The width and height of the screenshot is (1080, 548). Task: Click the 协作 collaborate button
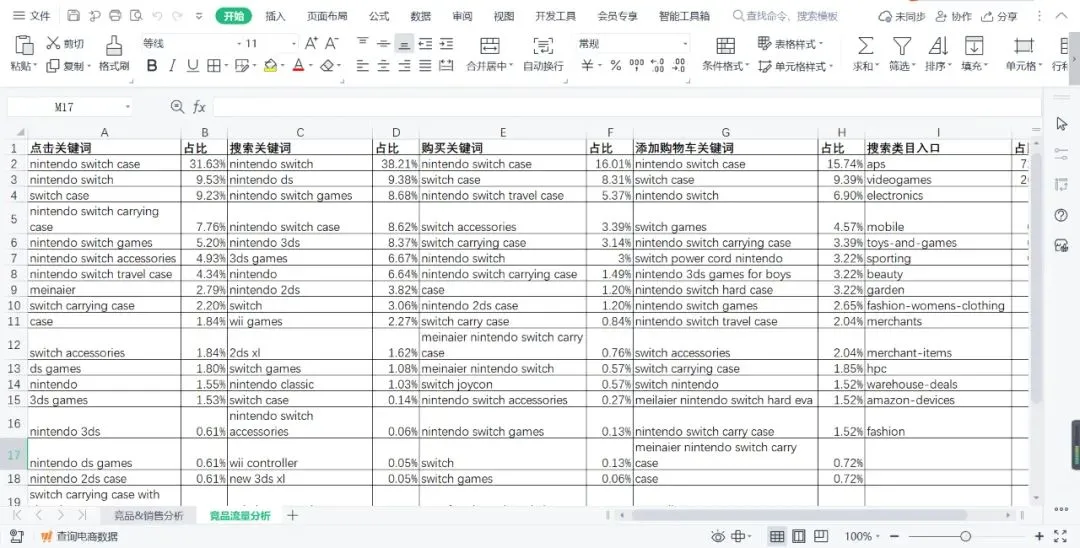954,16
